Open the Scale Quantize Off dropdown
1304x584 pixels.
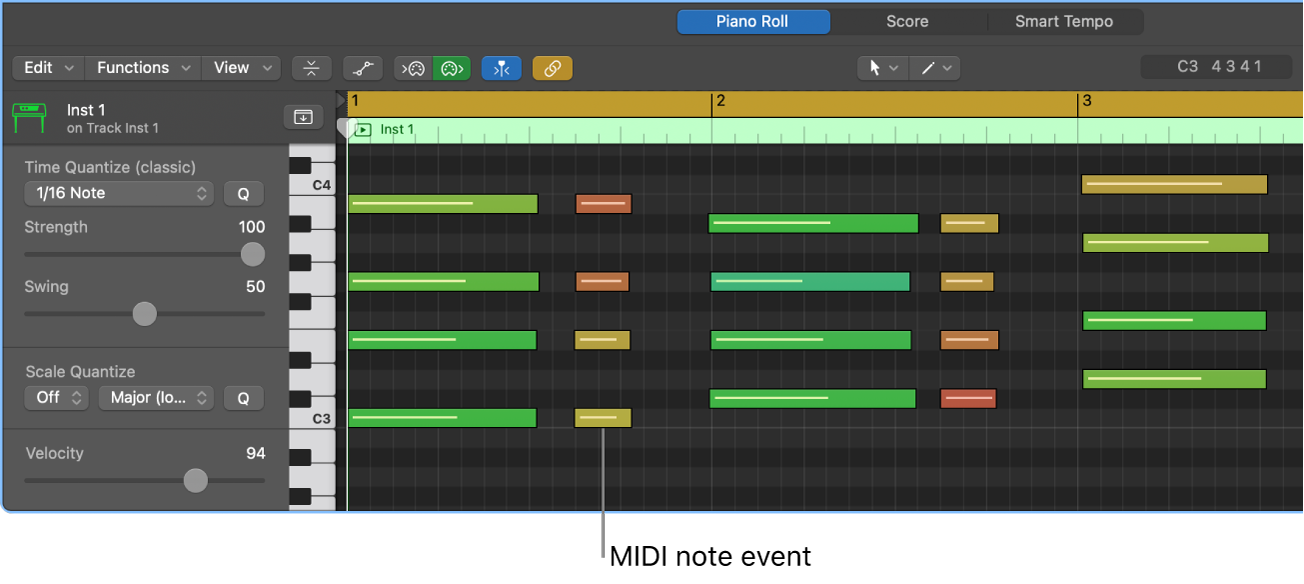coord(57,398)
